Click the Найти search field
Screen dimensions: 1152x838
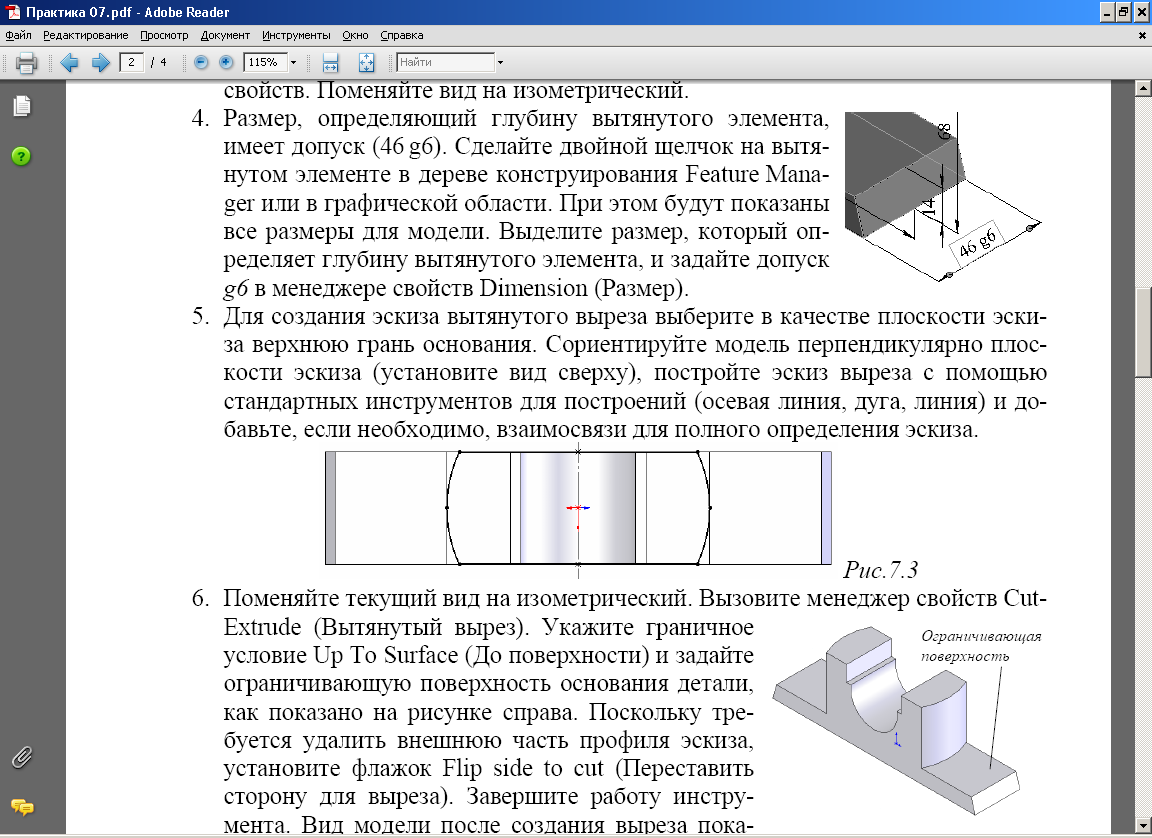pos(445,62)
